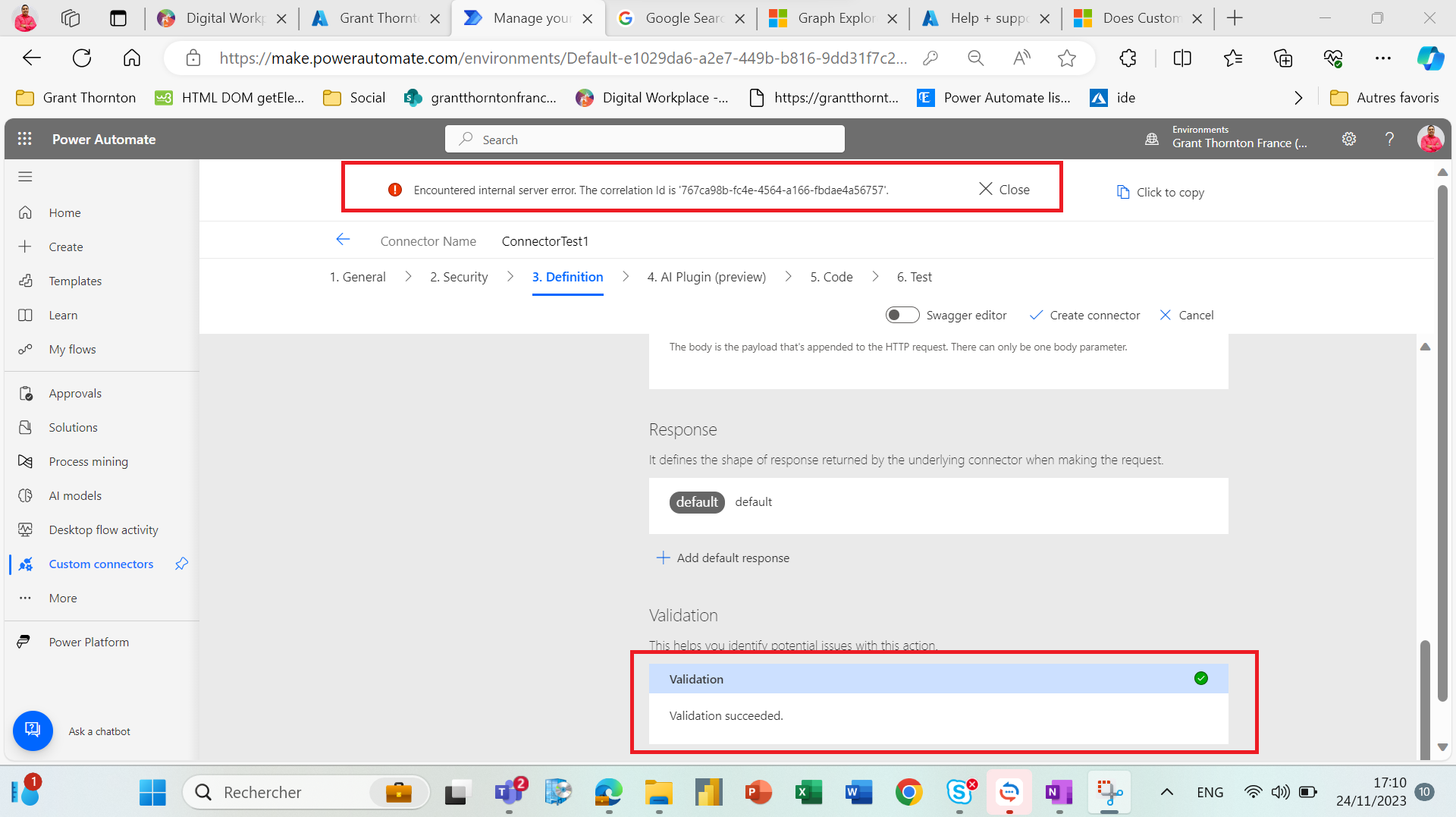Show more browser favorites with the chevron
This screenshot has height=817, width=1456.
pos(1298,97)
